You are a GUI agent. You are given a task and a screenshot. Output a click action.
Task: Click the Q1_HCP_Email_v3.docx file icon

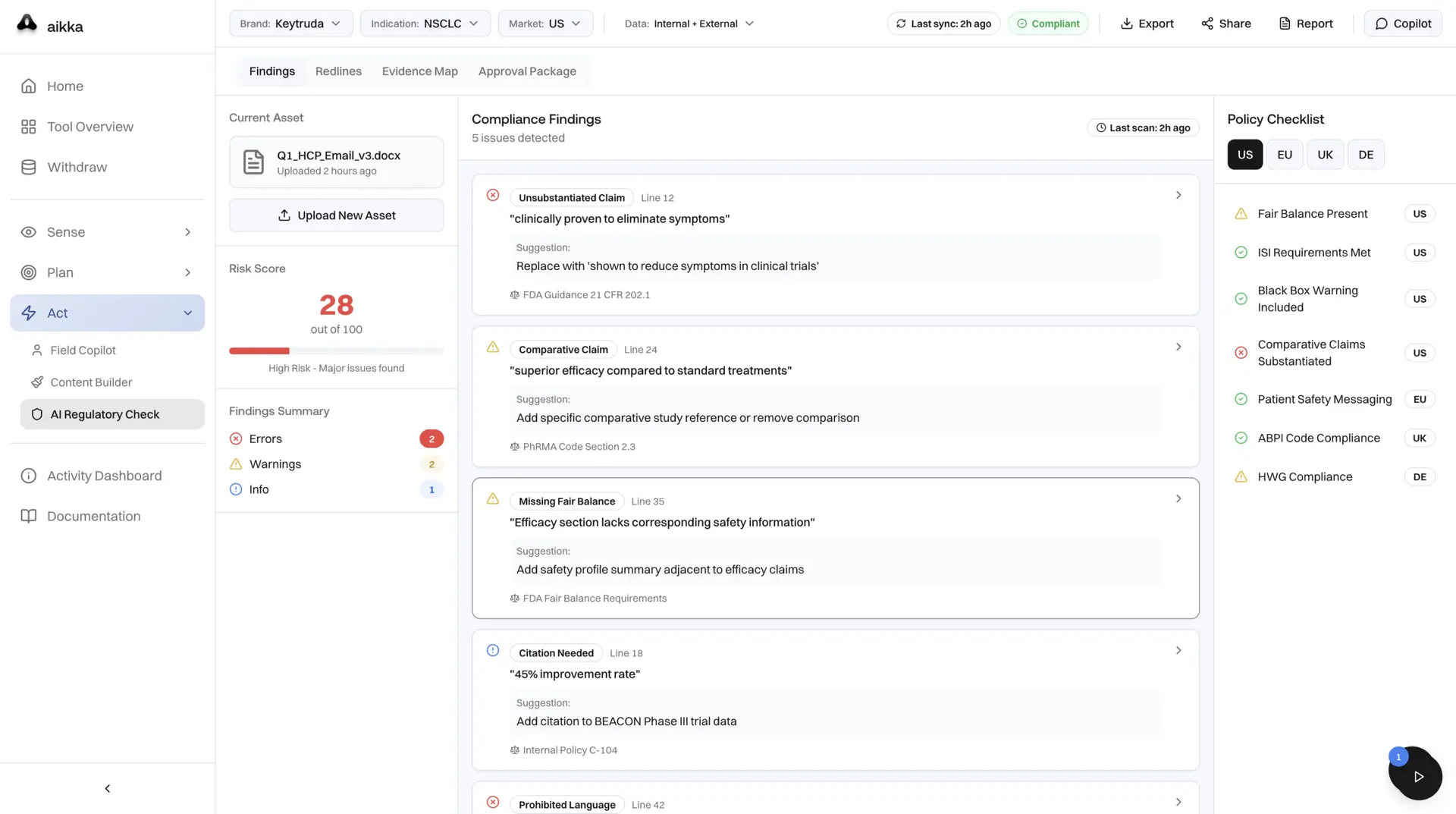[x=253, y=162]
